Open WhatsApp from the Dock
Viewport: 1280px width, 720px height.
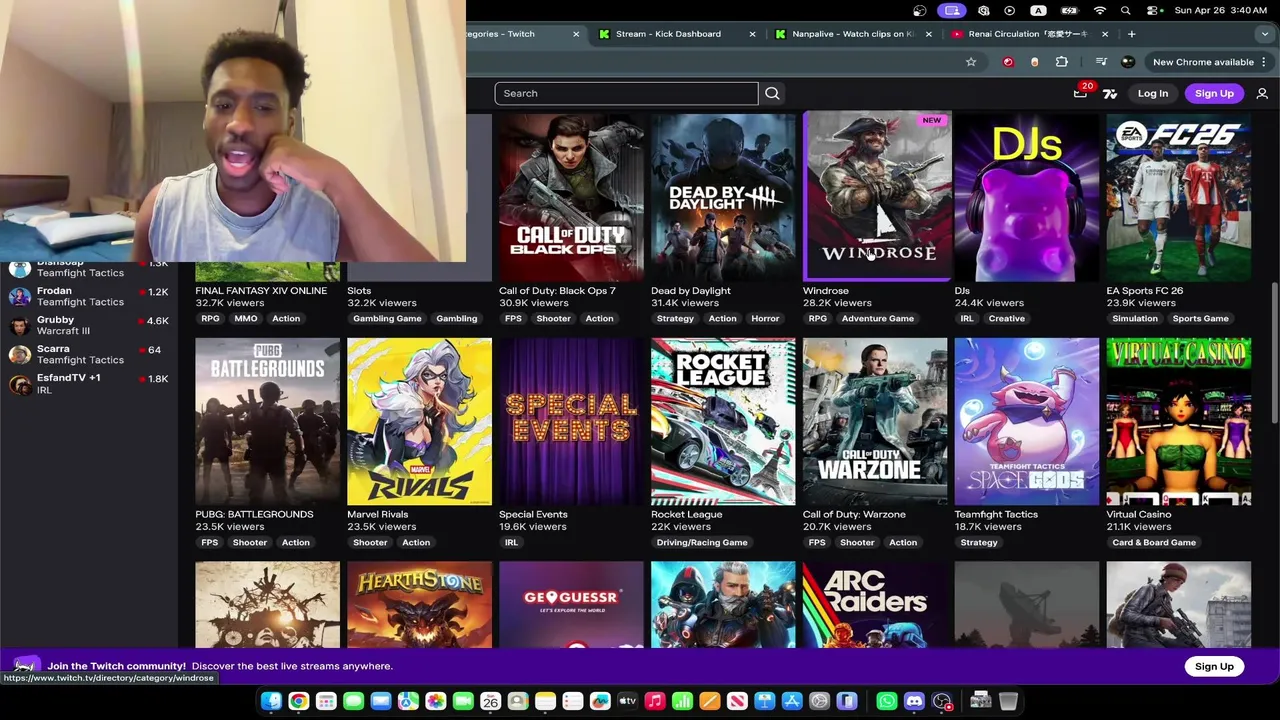(x=887, y=701)
